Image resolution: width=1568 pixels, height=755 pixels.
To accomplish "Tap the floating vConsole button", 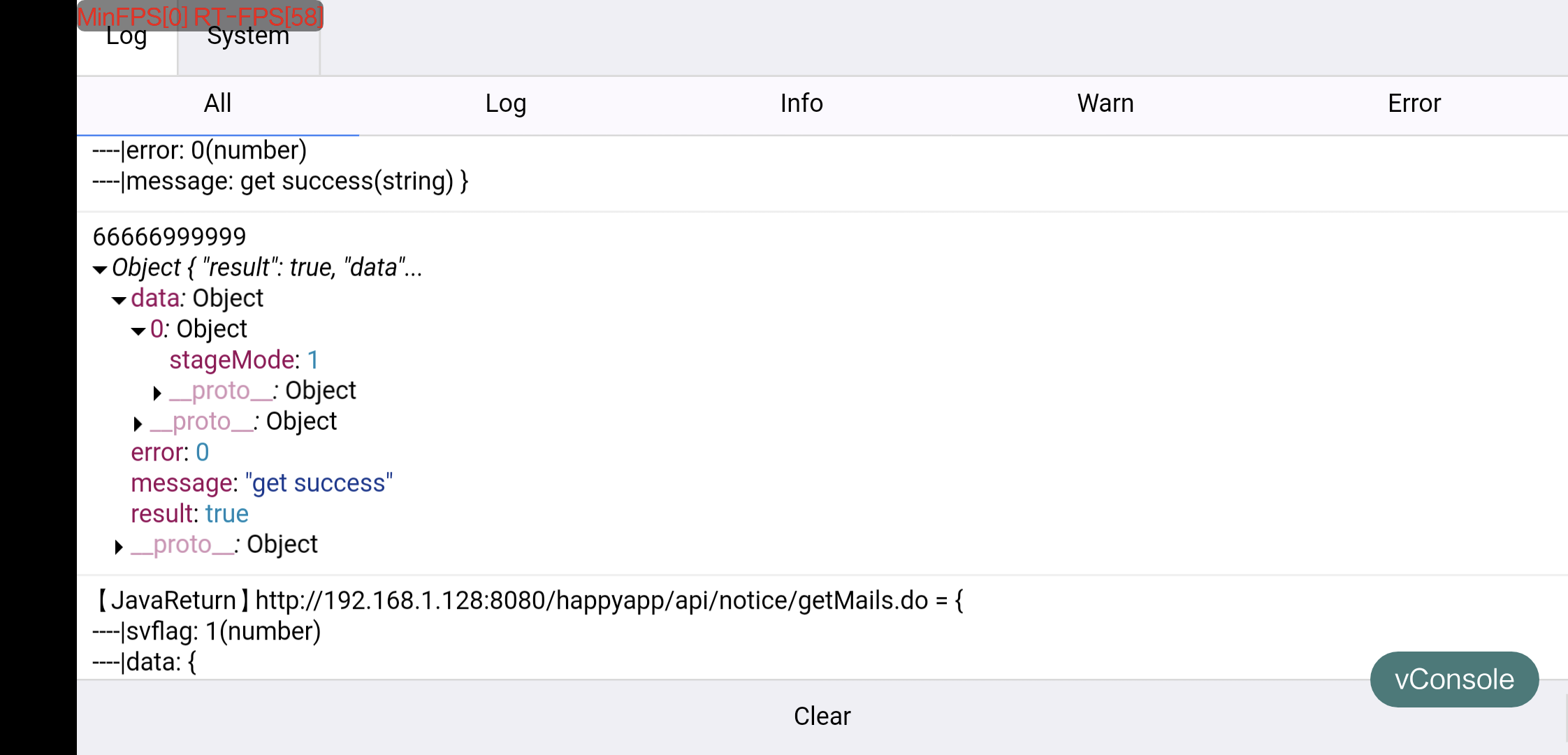I will tap(1453, 679).
